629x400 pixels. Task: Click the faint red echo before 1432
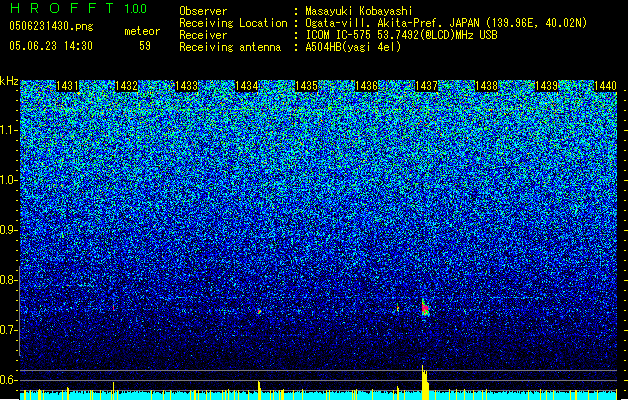tap(114, 307)
